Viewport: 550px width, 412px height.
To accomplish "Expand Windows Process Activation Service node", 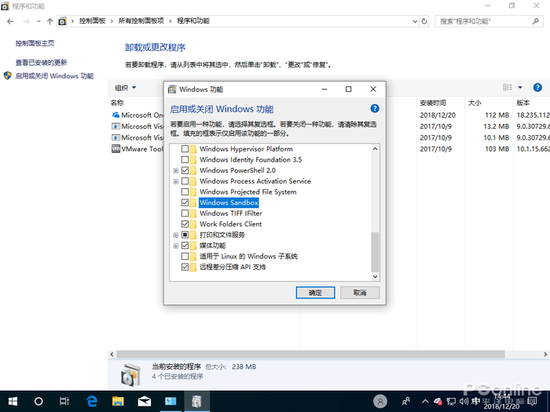I will [x=176, y=182].
